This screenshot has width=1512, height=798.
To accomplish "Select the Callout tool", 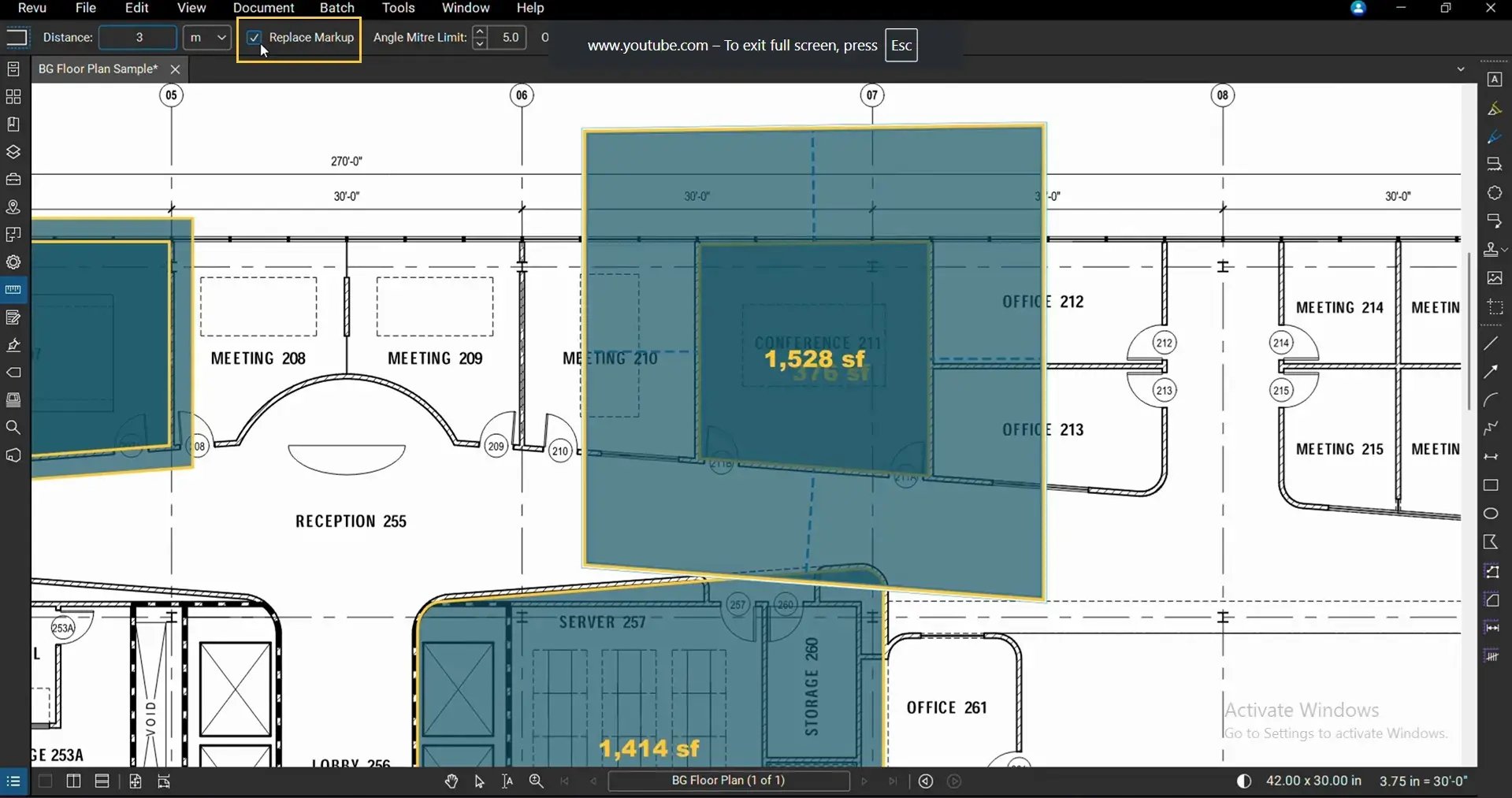I will click(1494, 221).
